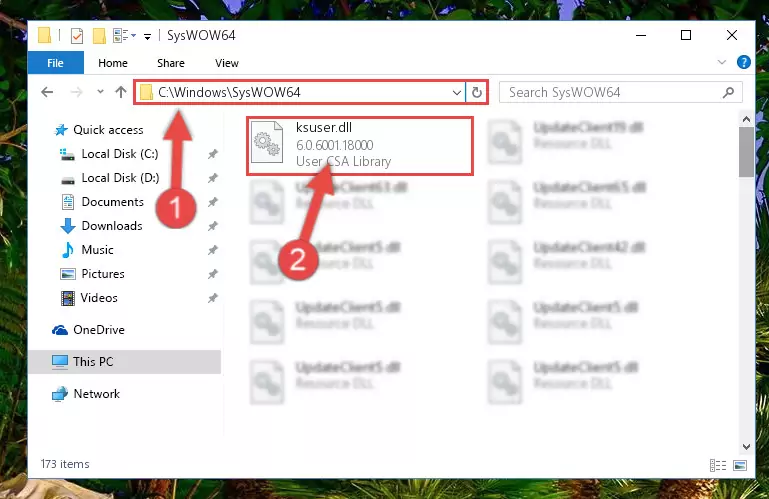The height and width of the screenshot is (499, 769).
Task: Click the 173 items status text
Action: pos(65,464)
